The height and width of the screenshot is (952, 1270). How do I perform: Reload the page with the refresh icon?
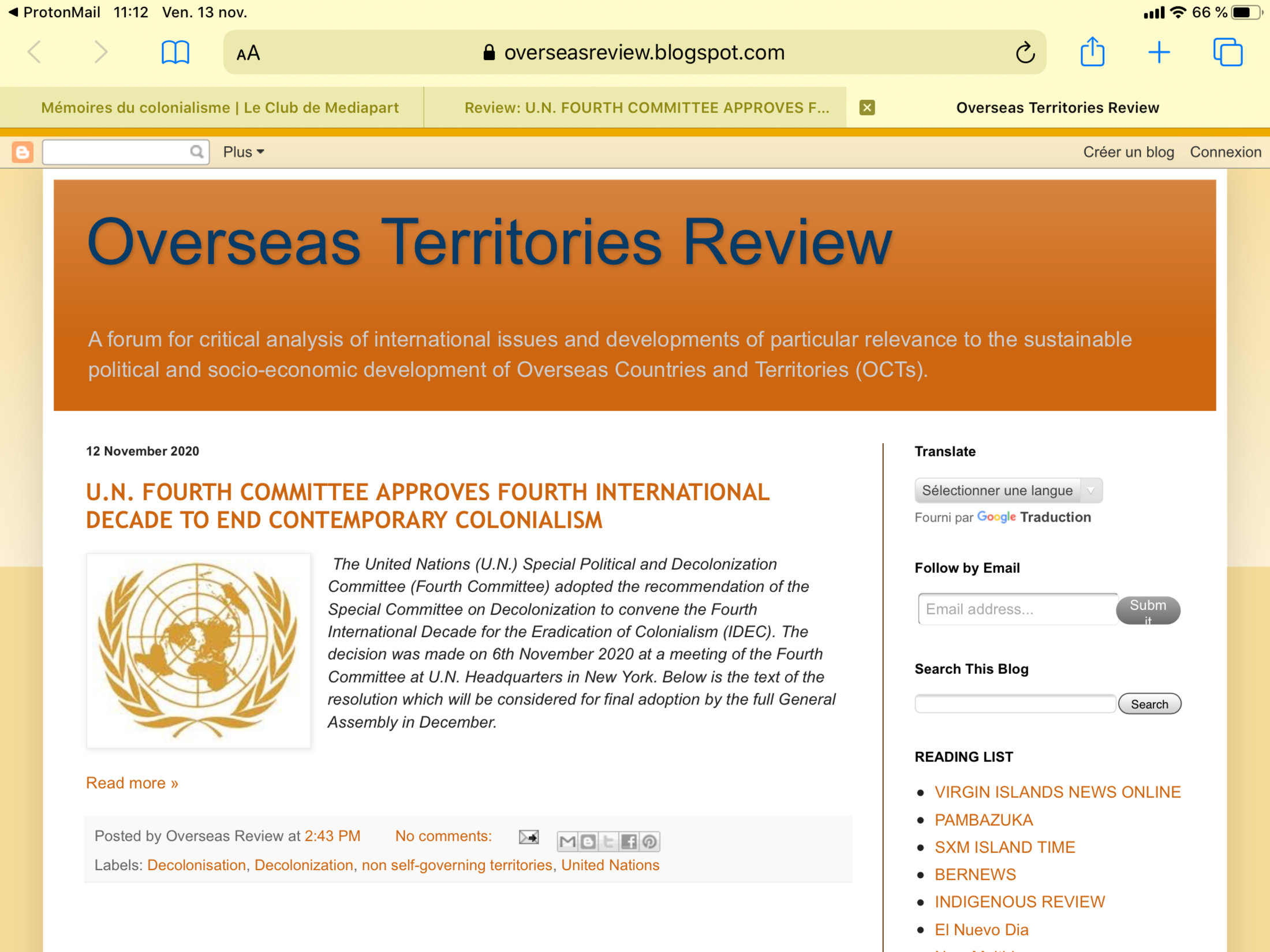(x=1025, y=53)
